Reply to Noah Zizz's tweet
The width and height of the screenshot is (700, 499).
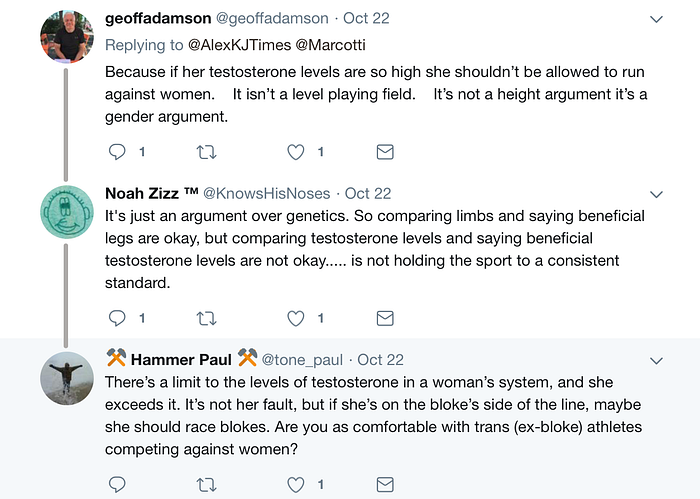point(117,318)
